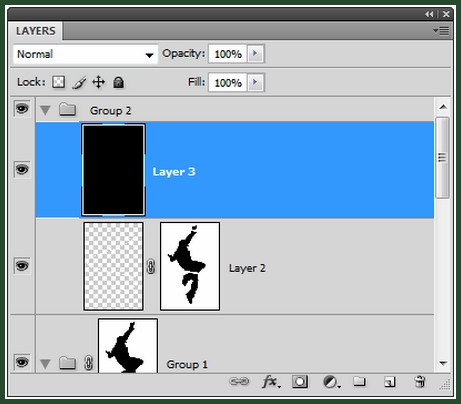
Task: Click Layer 2's transparent layer thumbnail
Action: (x=113, y=266)
